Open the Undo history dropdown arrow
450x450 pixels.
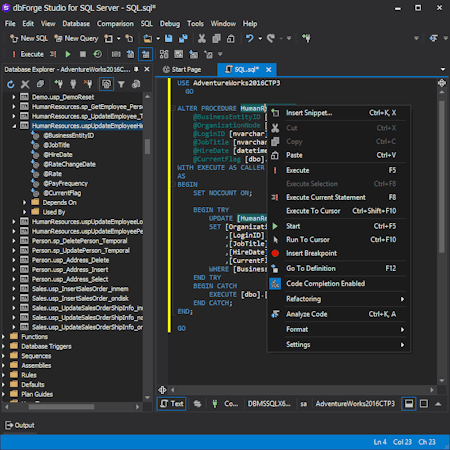pos(260,39)
